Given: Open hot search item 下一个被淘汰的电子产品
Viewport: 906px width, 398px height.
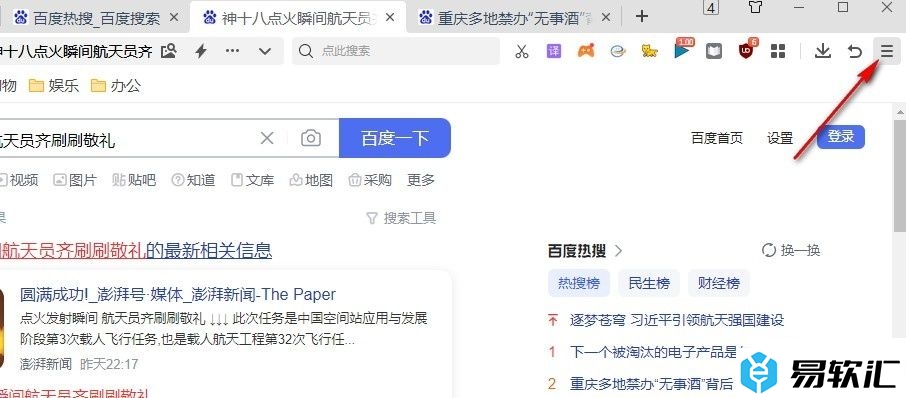Looking at the screenshot, I should [653, 352].
